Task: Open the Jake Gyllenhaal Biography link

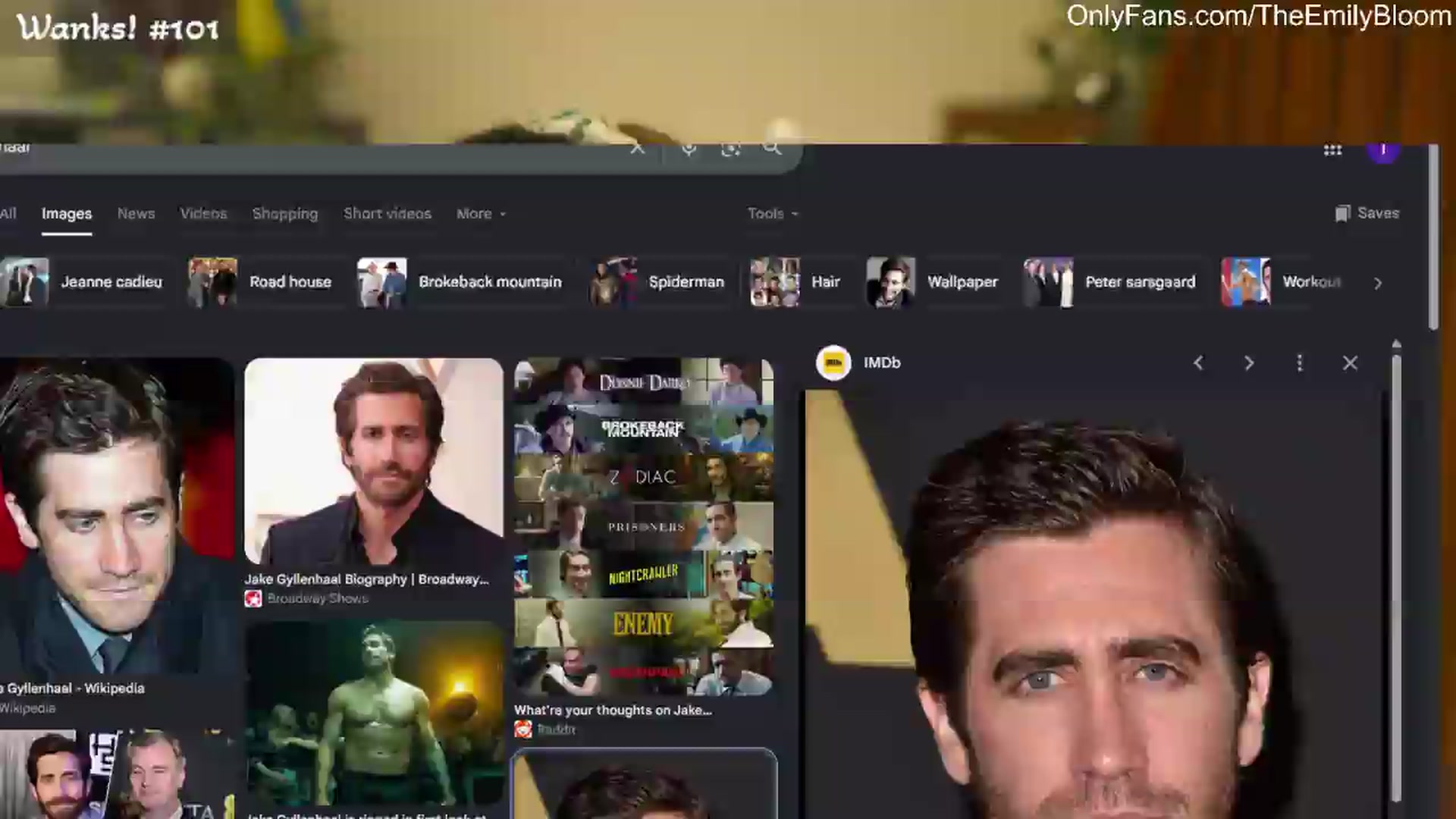Action: tap(366, 579)
